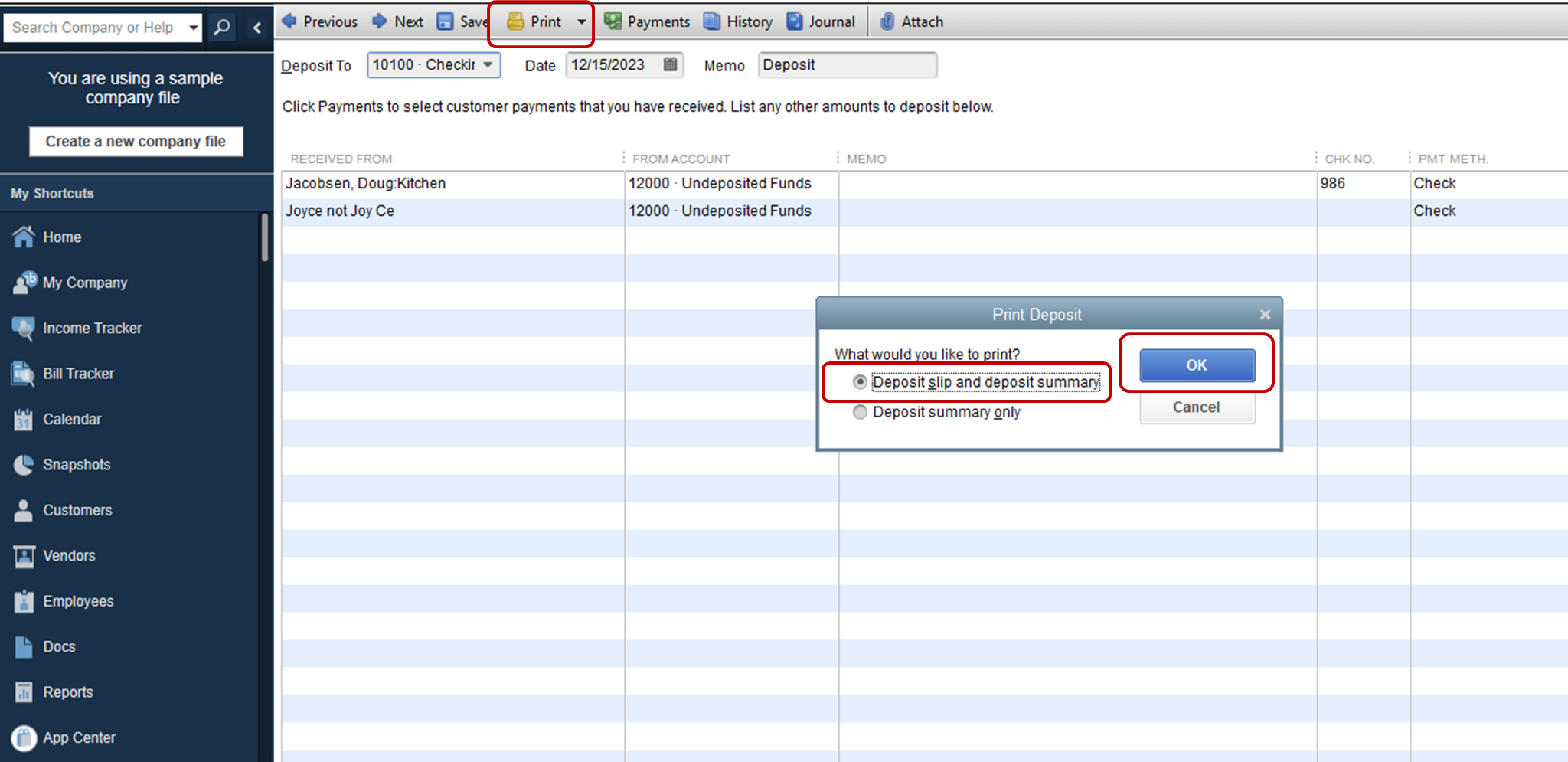Select Deposit slip and deposit summary option
Screen dimensions: 1568x762
(860, 381)
